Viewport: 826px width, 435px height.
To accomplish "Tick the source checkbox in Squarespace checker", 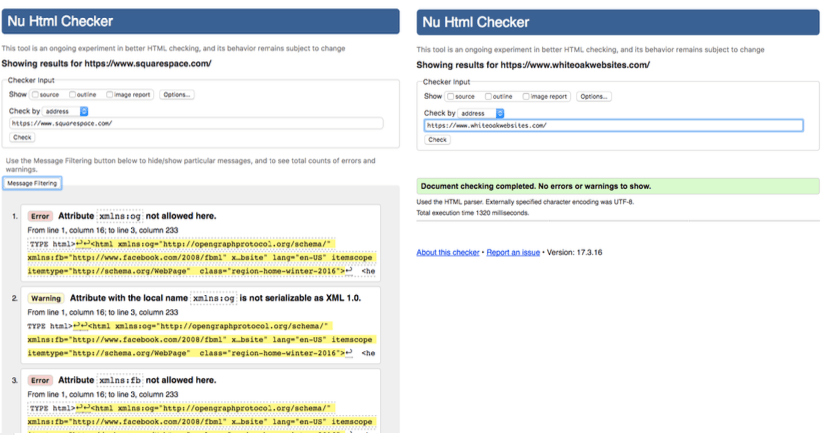I will 35,95.
